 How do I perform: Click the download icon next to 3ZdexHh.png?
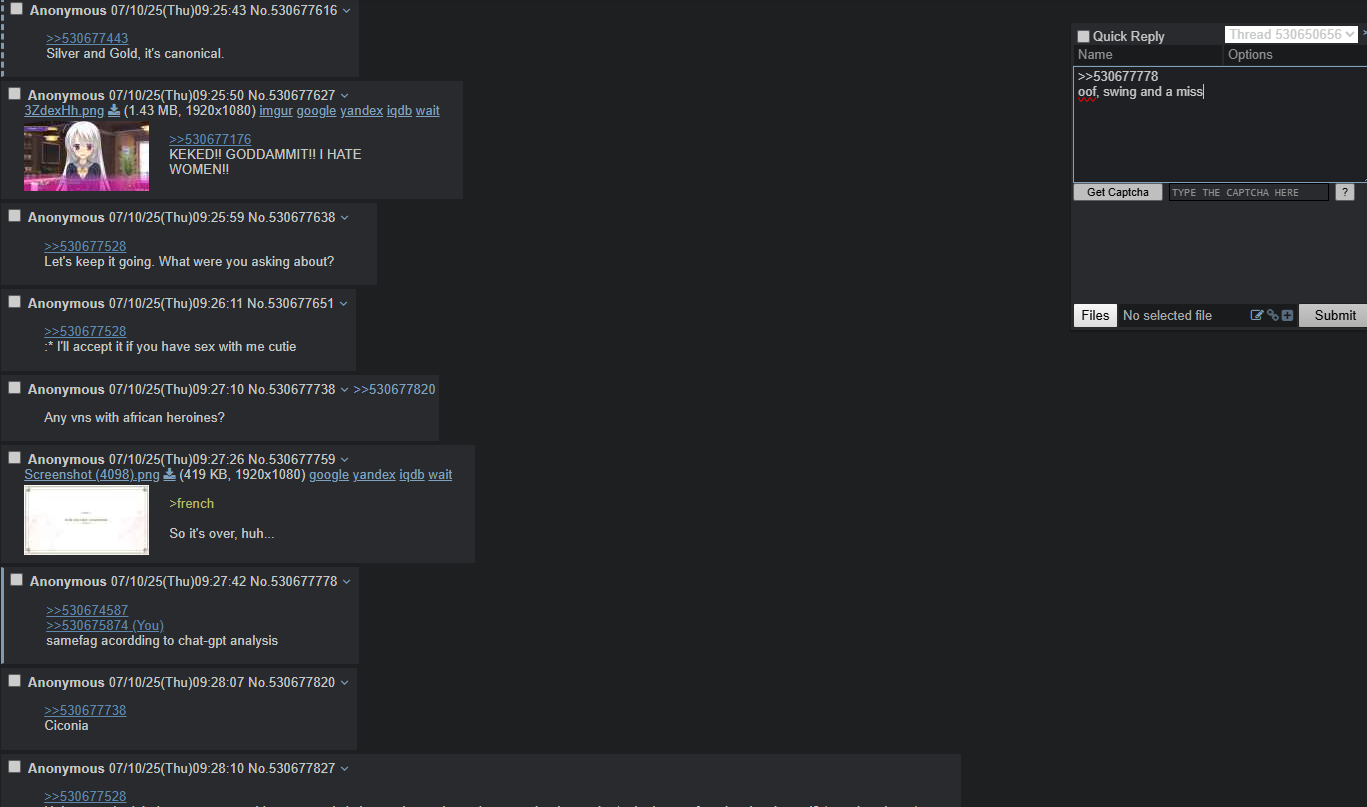114,111
